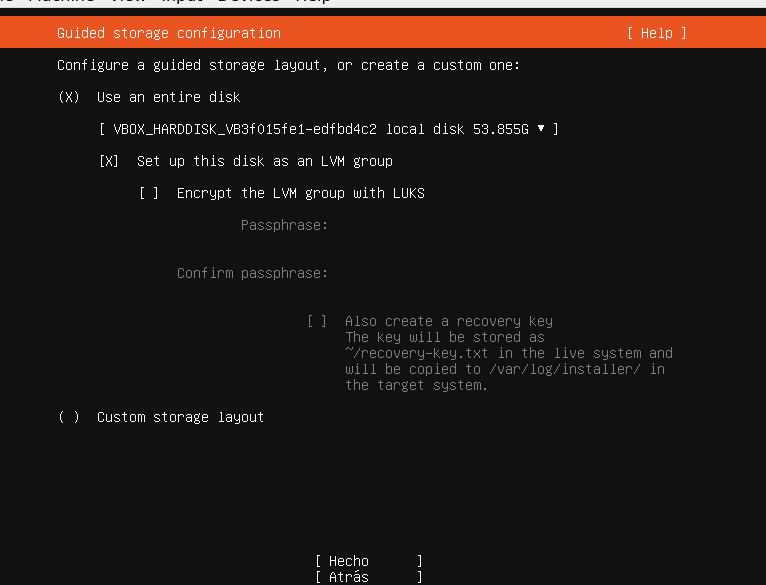Image resolution: width=766 pixels, height=585 pixels.
Task: Enable the LUKS encryption checkbox box
Action: (x=149, y=193)
